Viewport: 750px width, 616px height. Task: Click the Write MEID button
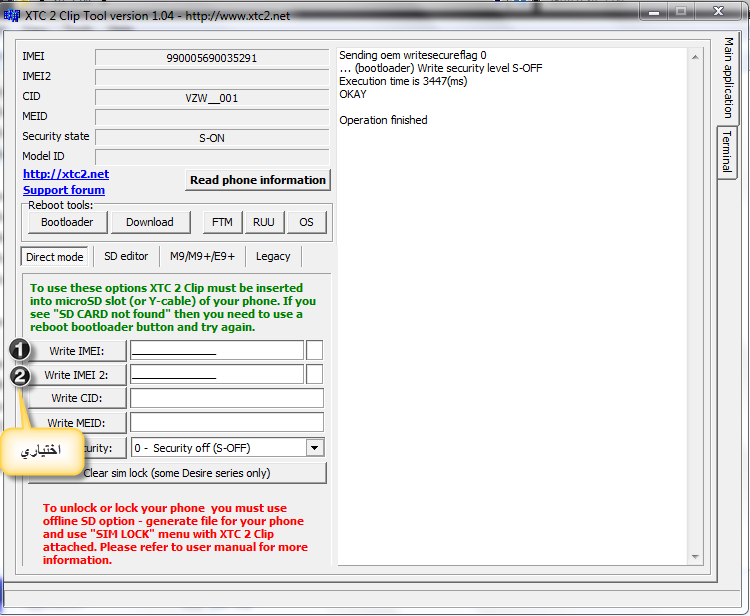click(x=77, y=423)
